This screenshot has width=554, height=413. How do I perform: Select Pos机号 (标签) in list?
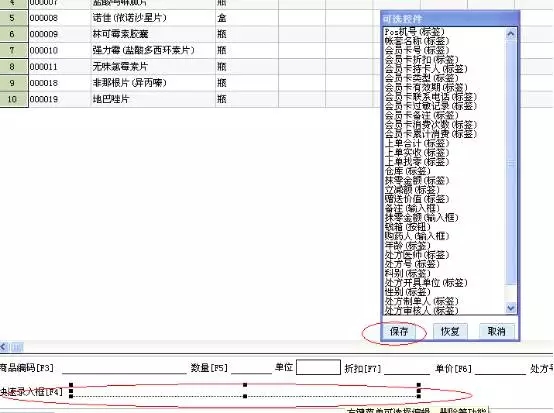coord(414,32)
